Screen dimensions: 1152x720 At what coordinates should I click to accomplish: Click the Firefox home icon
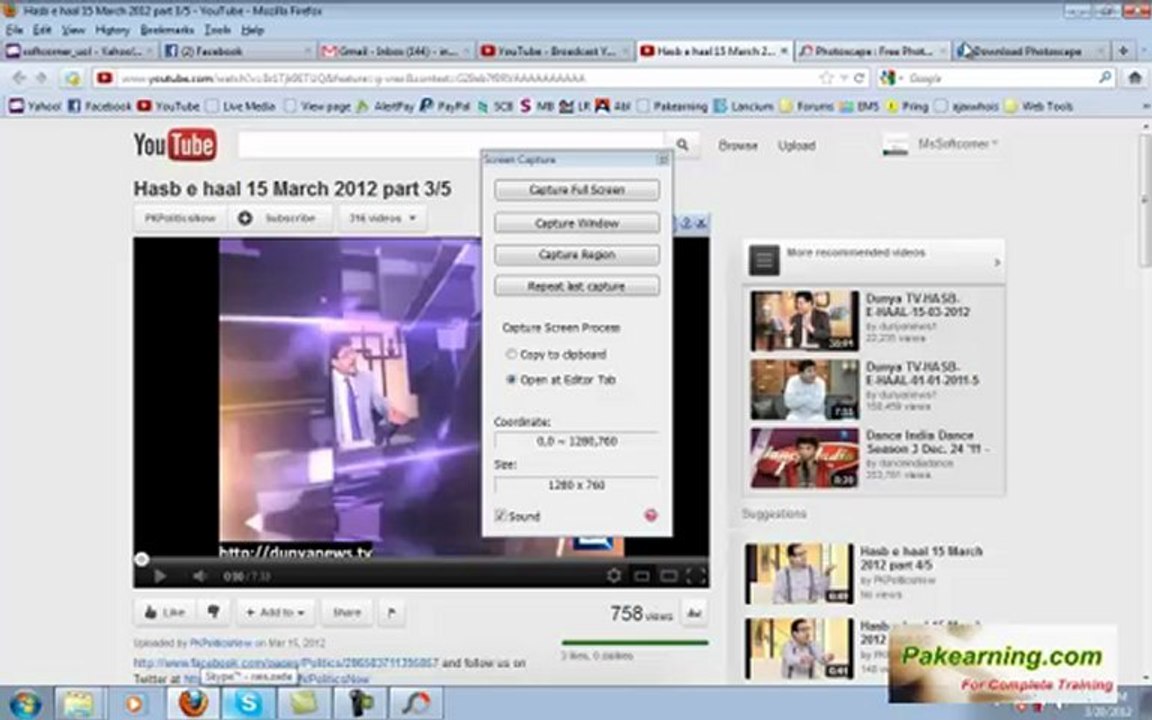[x=1134, y=78]
